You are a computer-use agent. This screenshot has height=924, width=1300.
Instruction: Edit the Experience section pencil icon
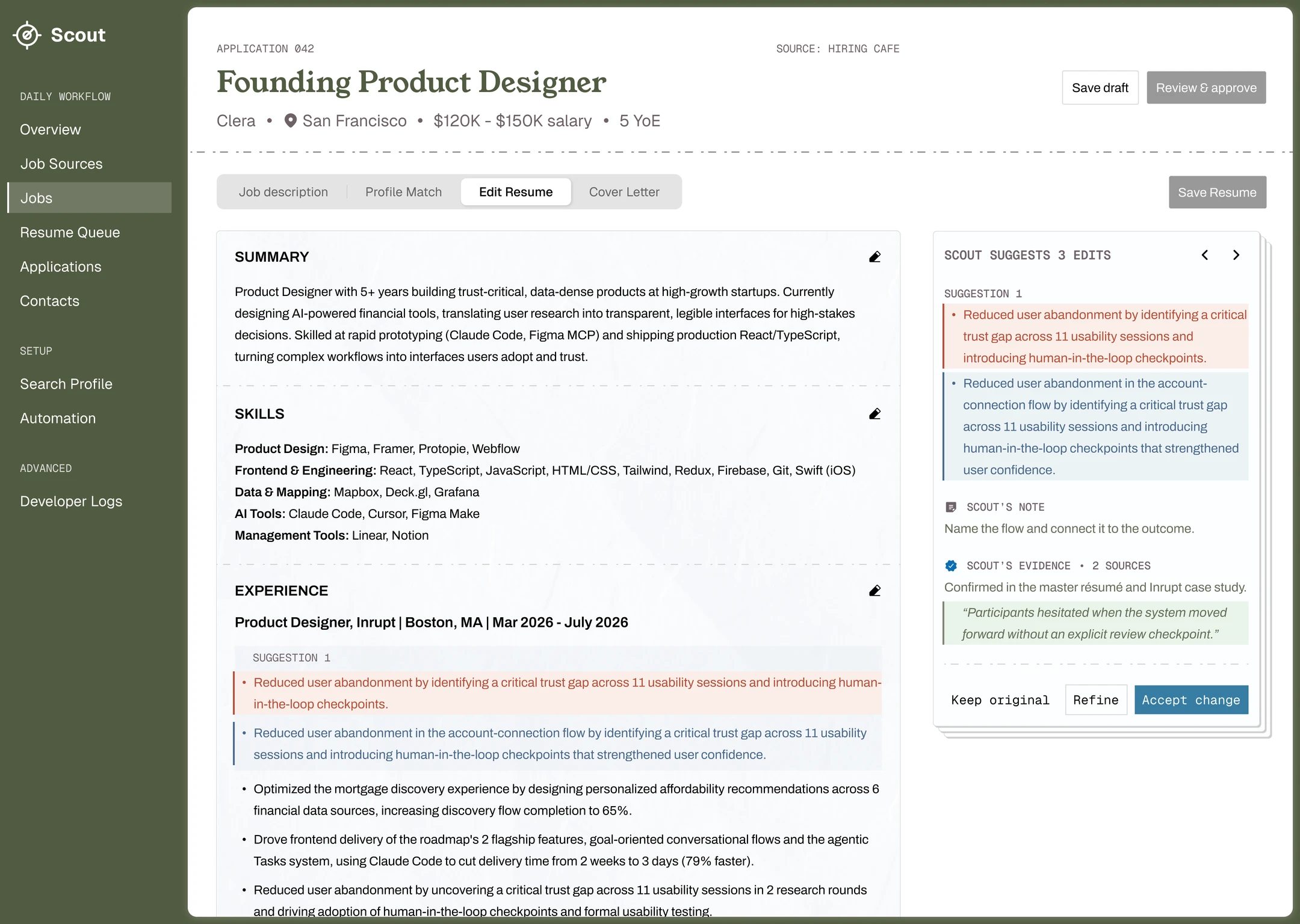point(874,591)
